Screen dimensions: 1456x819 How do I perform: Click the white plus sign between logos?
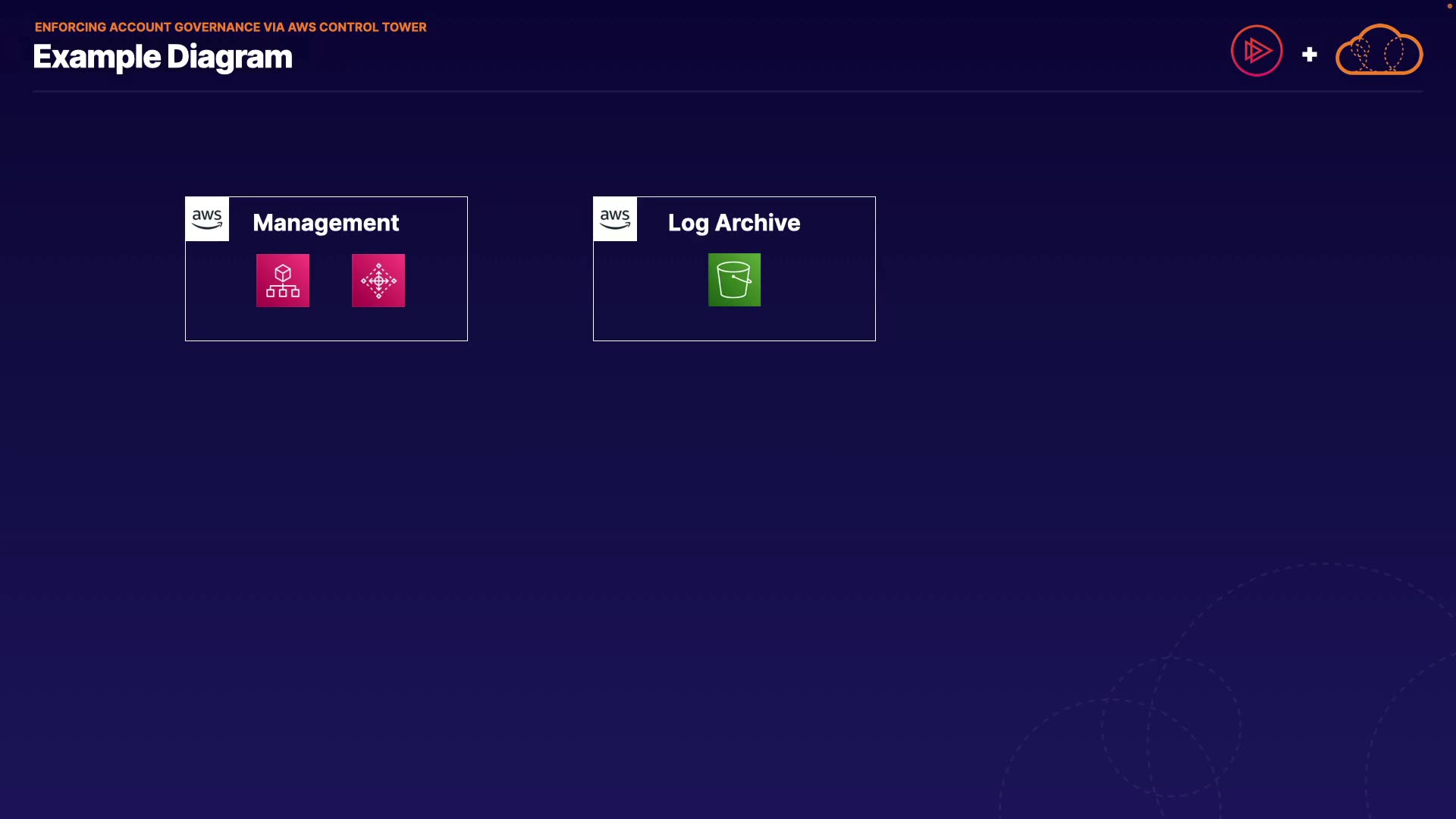1309,55
